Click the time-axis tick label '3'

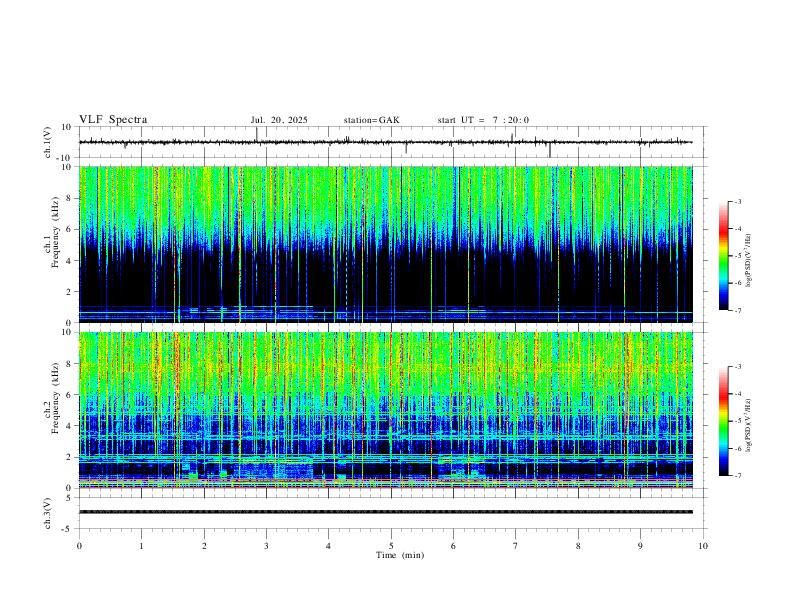266,546
